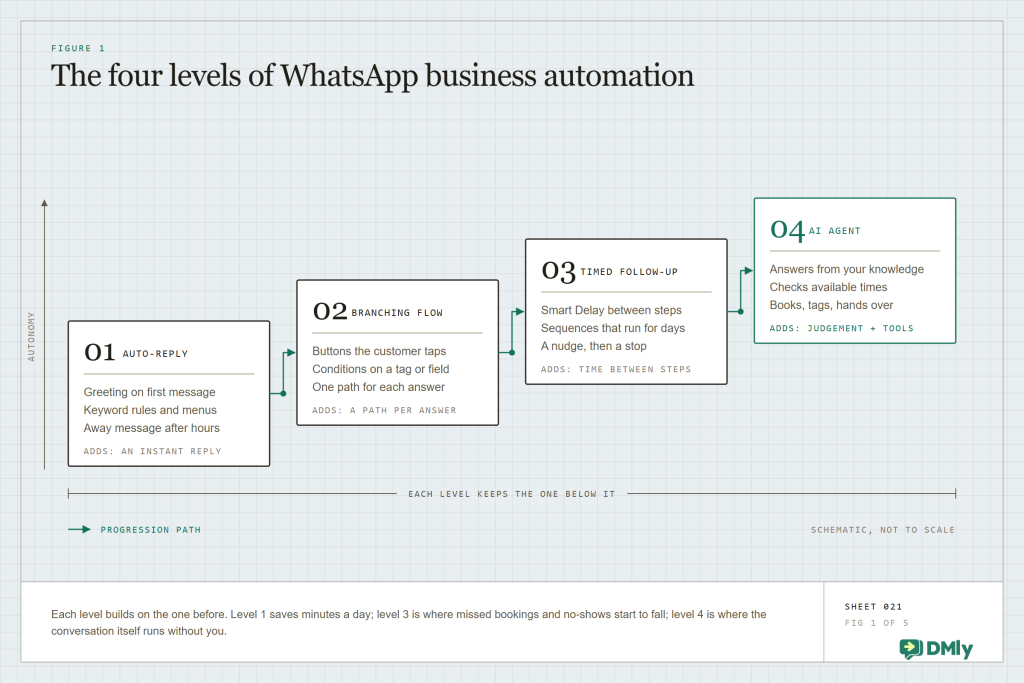Viewport: 1024px width, 683px height.
Task: Click 'Sequences that run for days'
Action: [x=613, y=328]
